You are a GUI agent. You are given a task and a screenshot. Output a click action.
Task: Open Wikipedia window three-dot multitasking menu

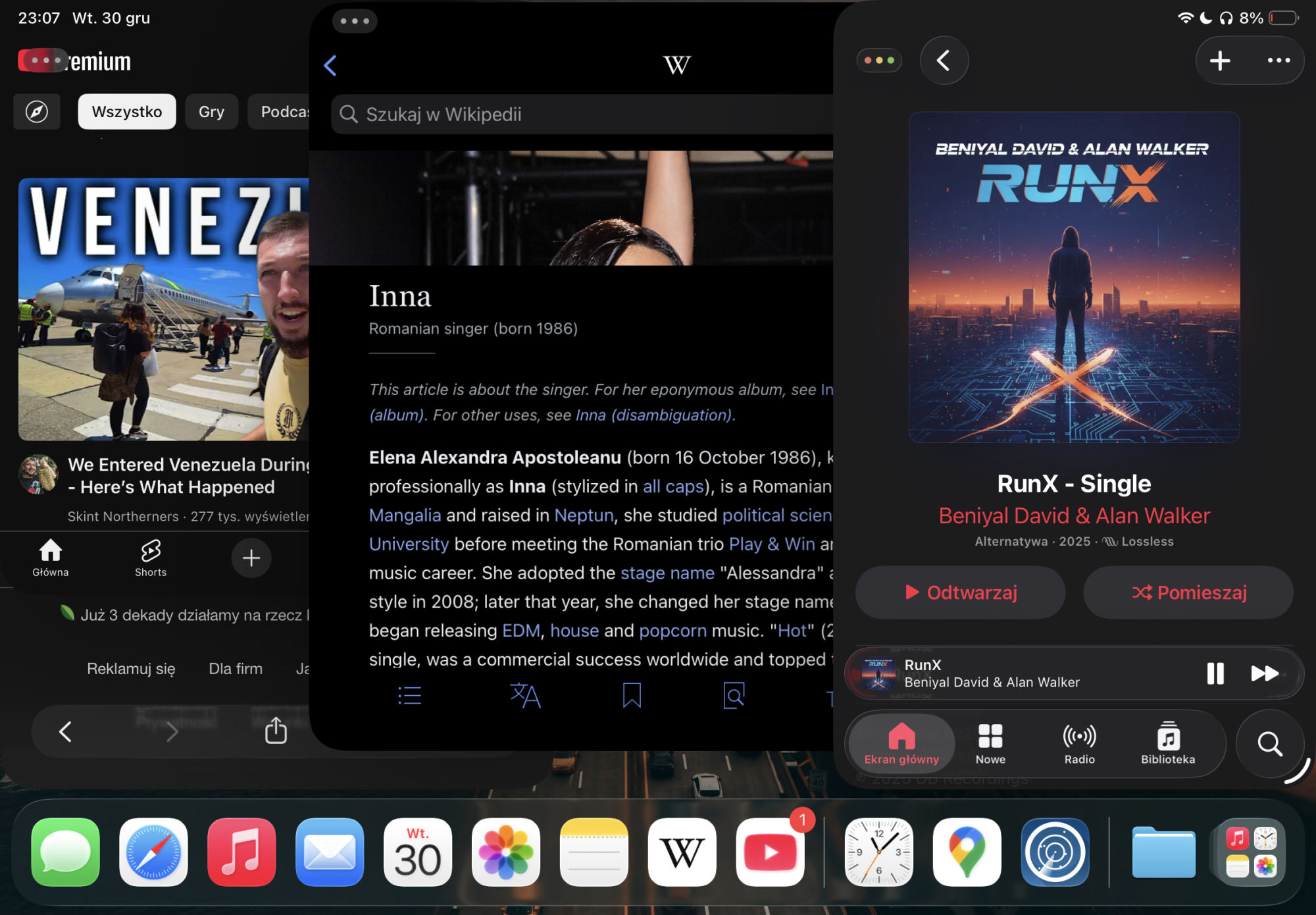(x=355, y=21)
